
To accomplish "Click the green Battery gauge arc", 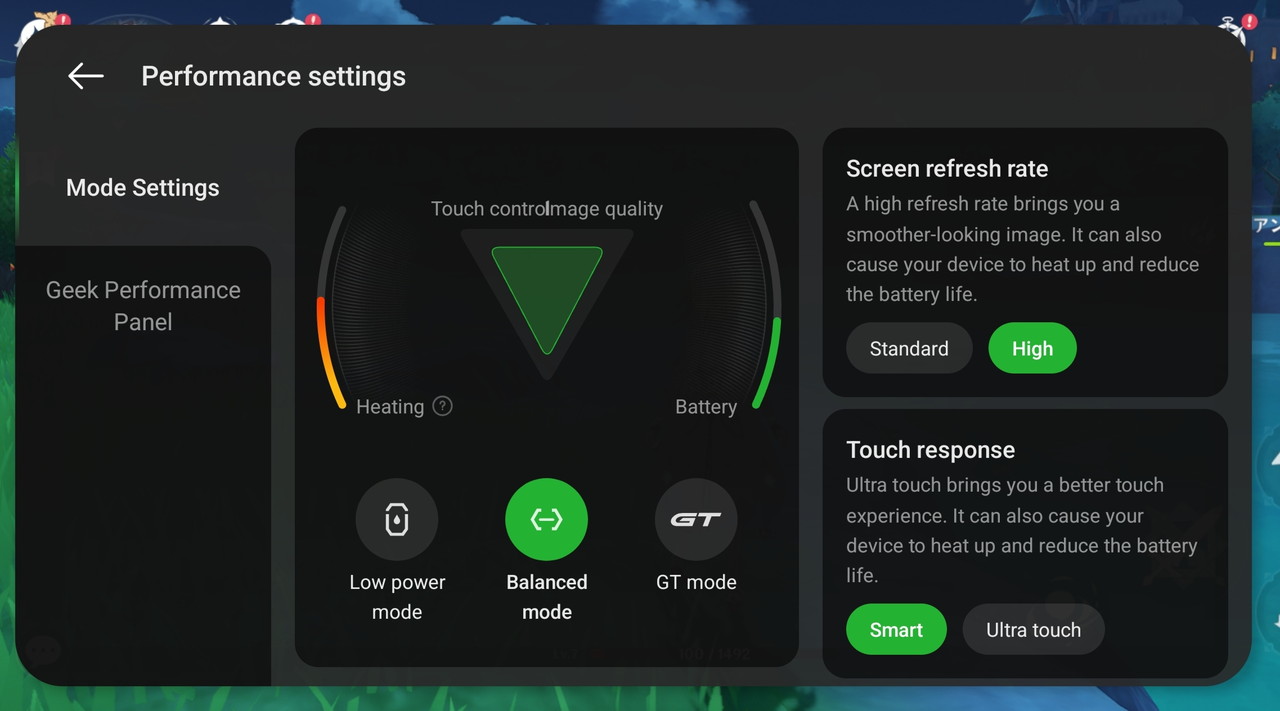I will tap(771, 358).
